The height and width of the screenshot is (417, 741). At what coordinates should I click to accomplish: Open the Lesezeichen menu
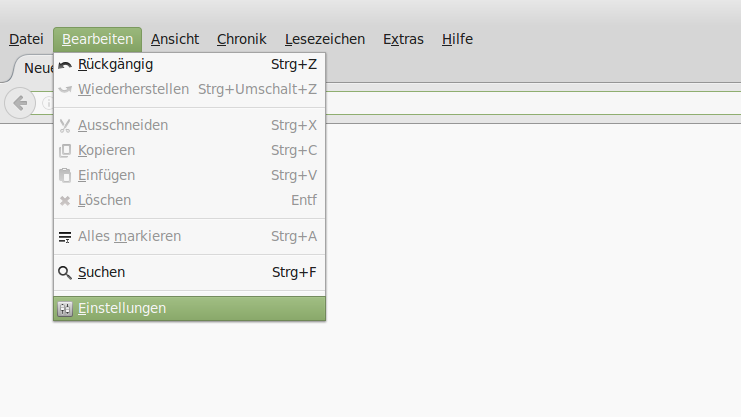325,39
